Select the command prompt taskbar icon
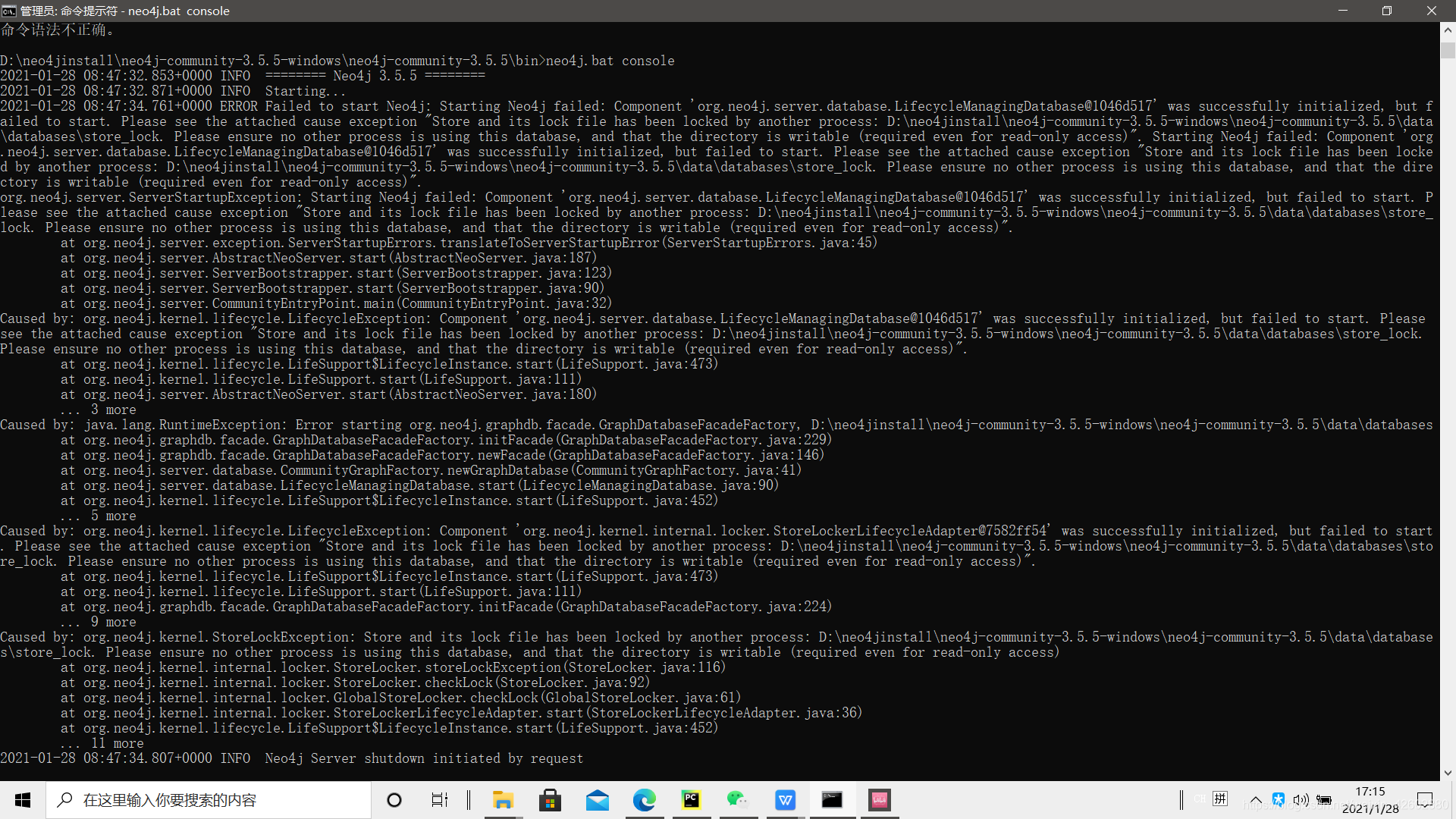1456x819 pixels. point(832,800)
